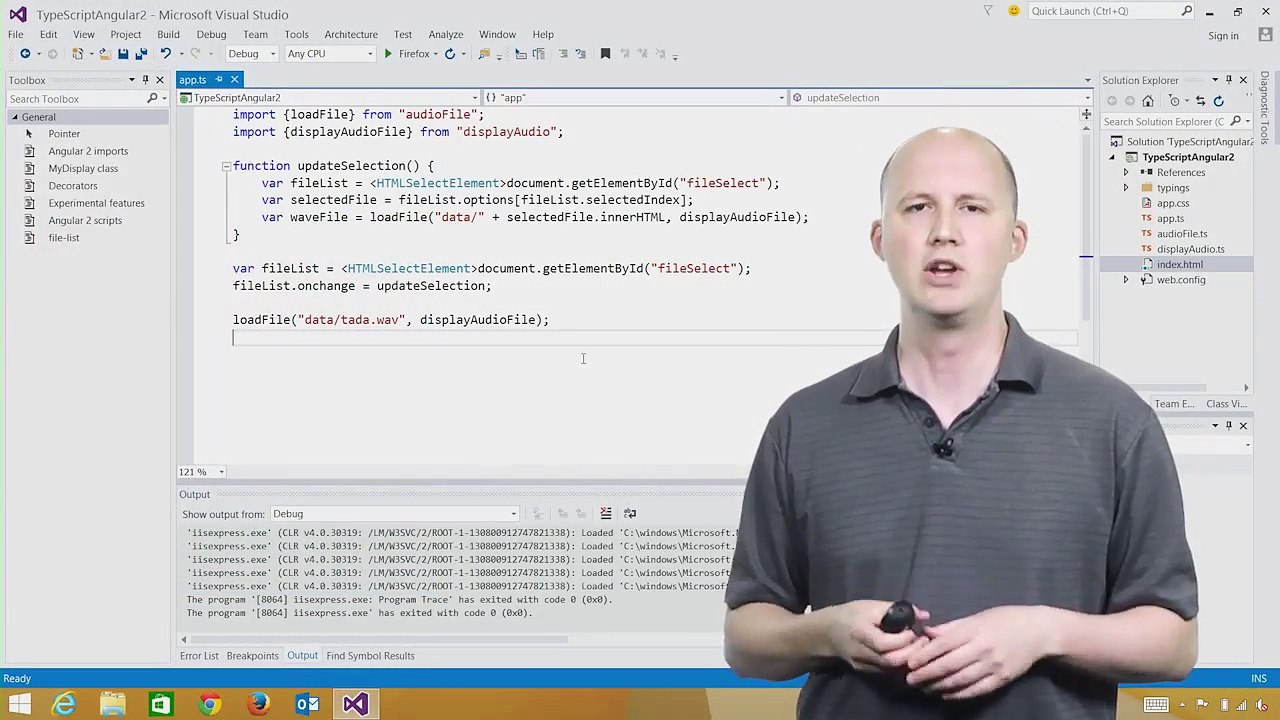Viewport: 1280px width, 720px height.
Task: Click the Solution Explorer Home icon
Action: (1148, 101)
